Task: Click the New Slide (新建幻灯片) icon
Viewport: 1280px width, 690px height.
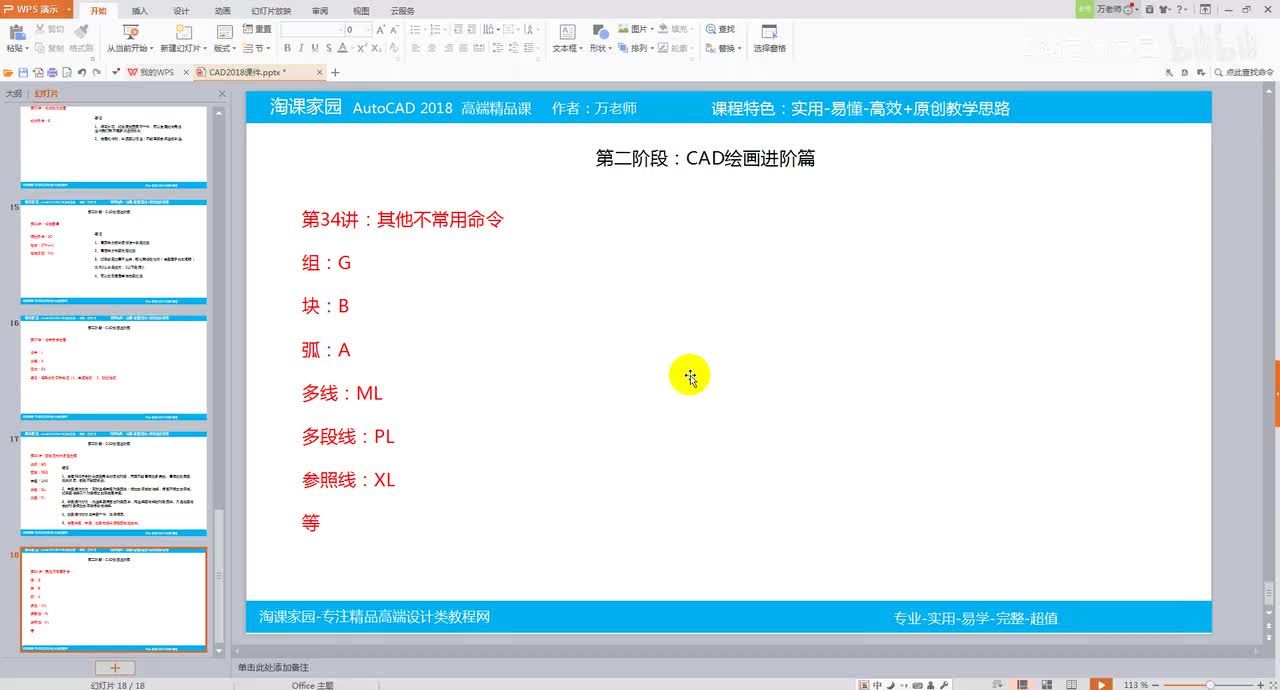Action: [x=183, y=31]
